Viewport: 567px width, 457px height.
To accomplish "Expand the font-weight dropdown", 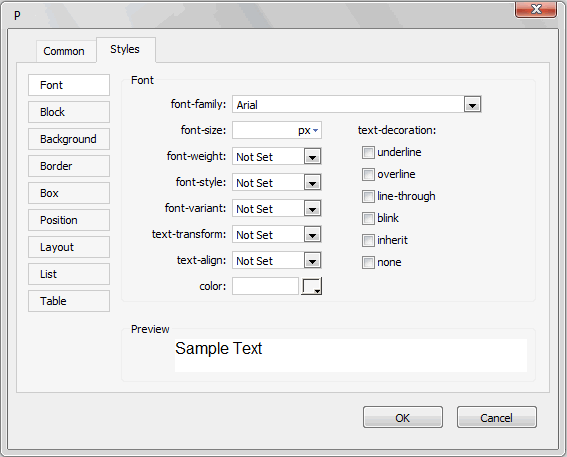I will click(x=312, y=157).
